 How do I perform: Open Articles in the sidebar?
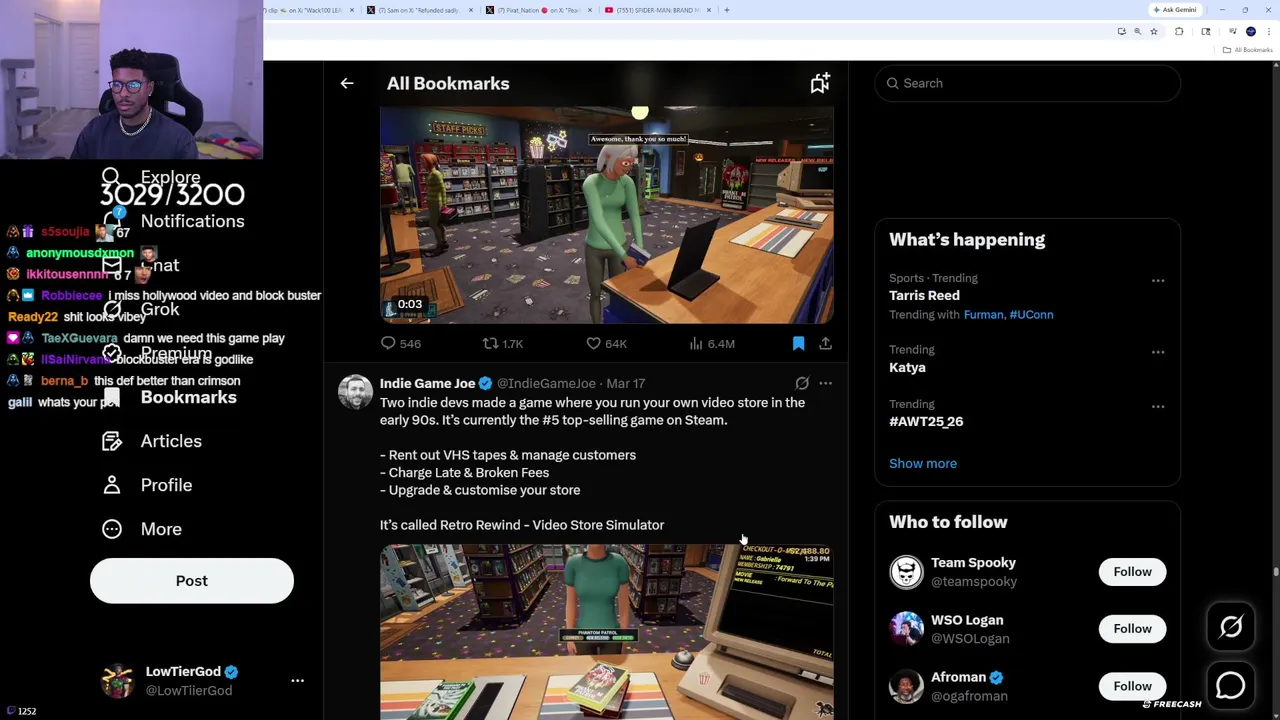pyautogui.click(x=152, y=442)
